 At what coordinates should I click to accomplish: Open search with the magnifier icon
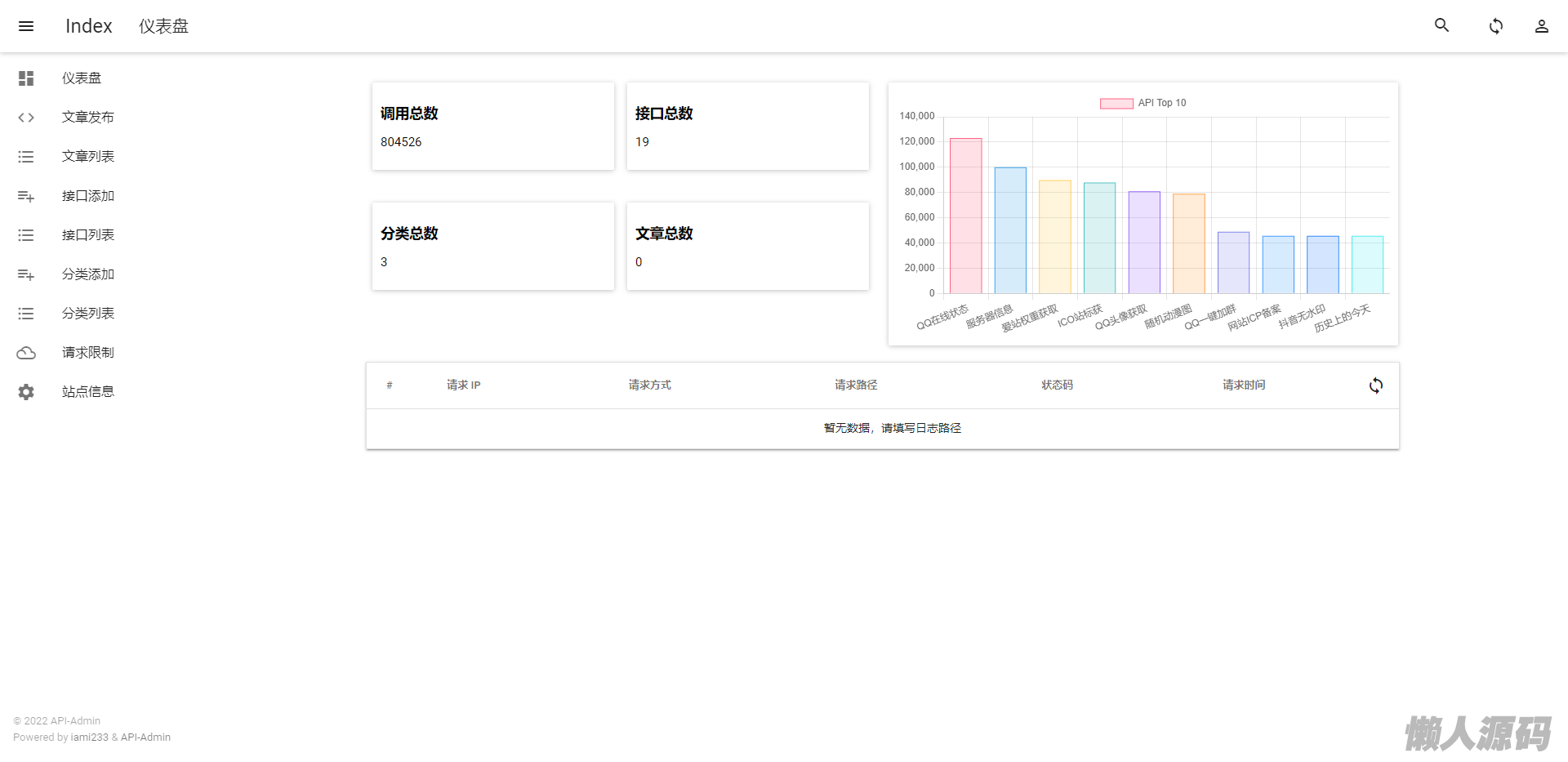[x=1442, y=26]
